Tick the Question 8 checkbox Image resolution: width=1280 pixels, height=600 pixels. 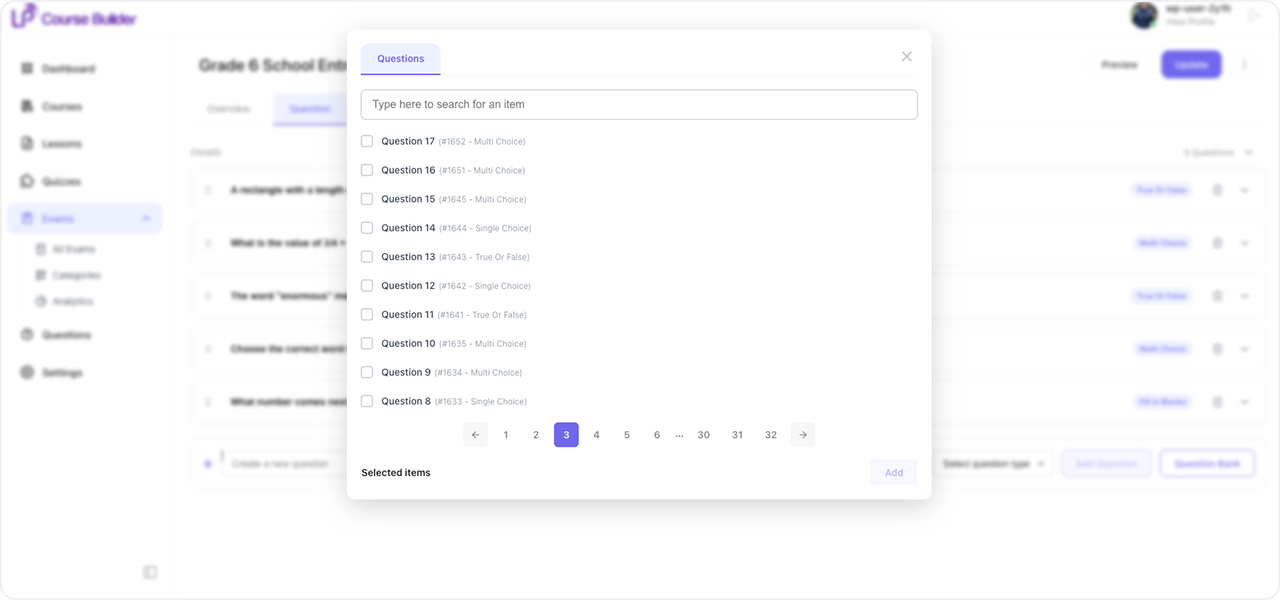pyautogui.click(x=367, y=401)
